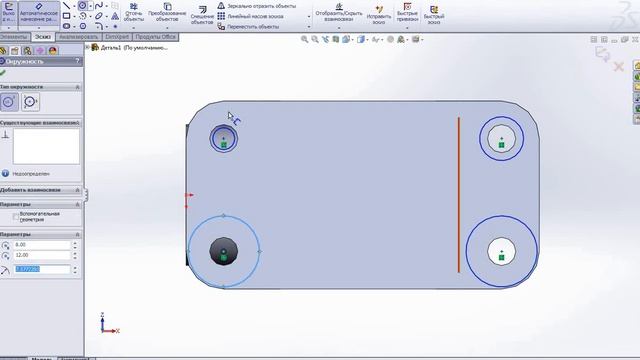Choose the center-based circle type
640x360 pixels.
click(9, 102)
